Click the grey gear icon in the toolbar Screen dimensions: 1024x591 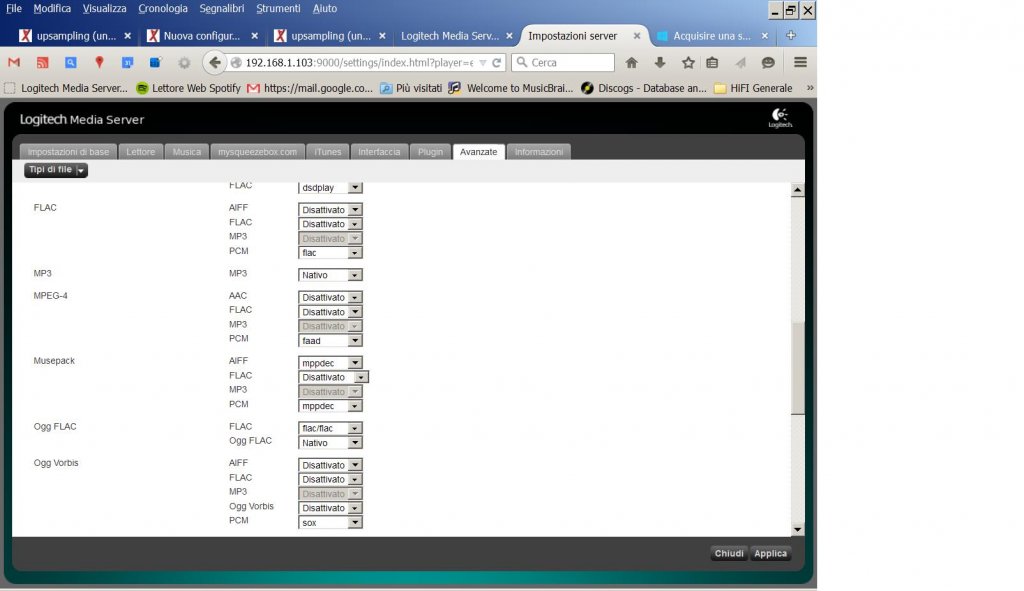click(184, 63)
